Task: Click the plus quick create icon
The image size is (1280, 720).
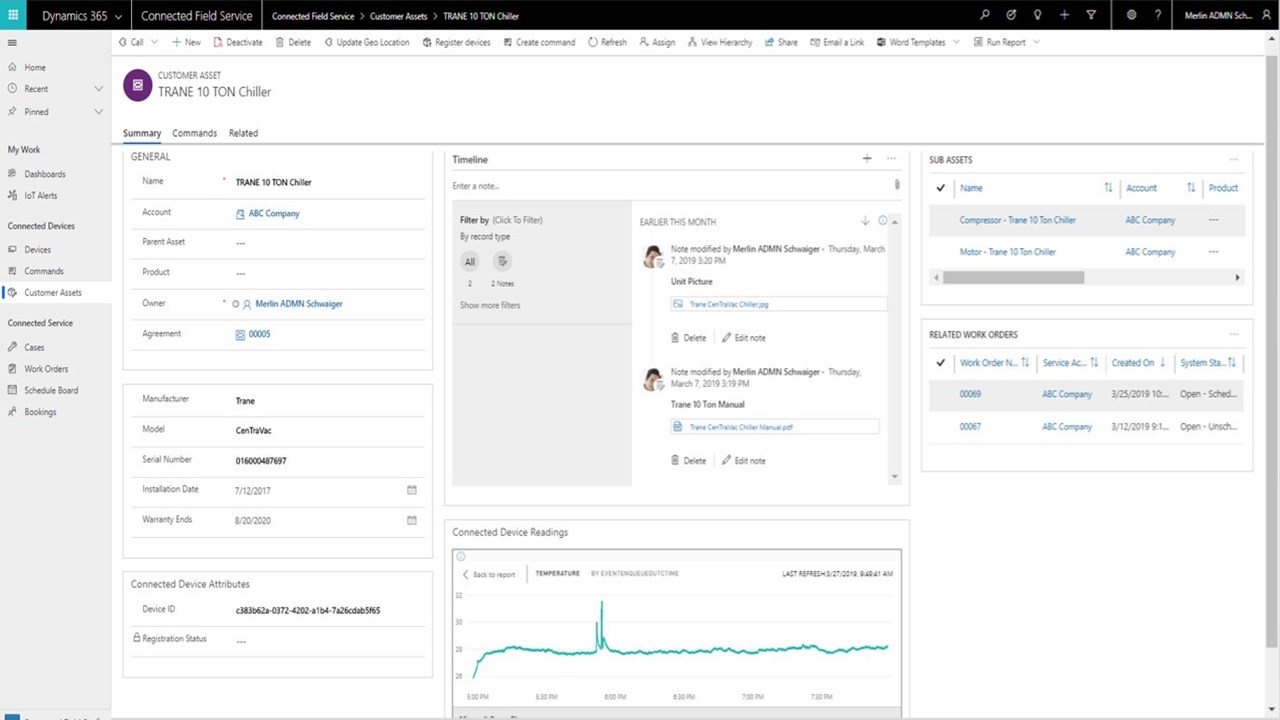Action: (1064, 15)
